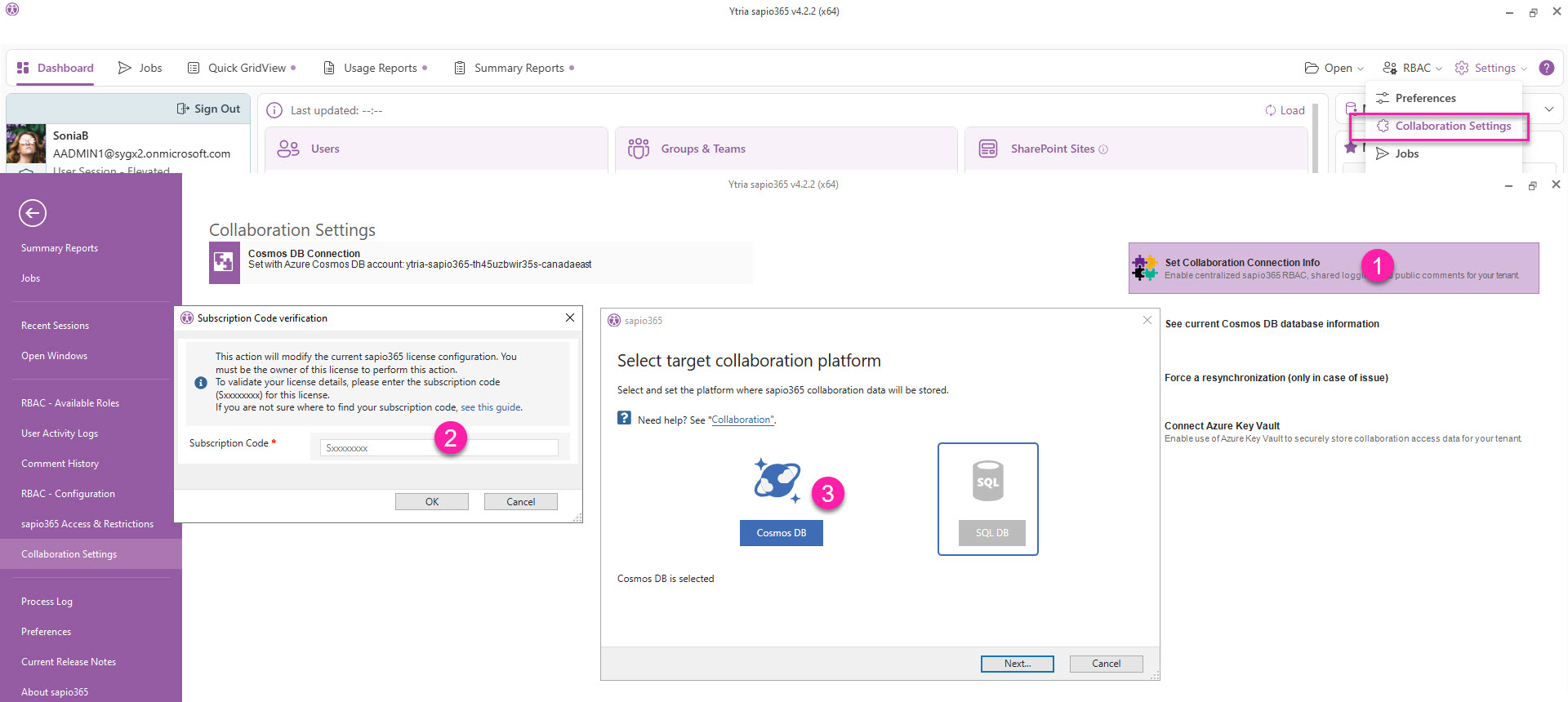
Task: Expand the Settings dropdown
Action: [1490, 68]
